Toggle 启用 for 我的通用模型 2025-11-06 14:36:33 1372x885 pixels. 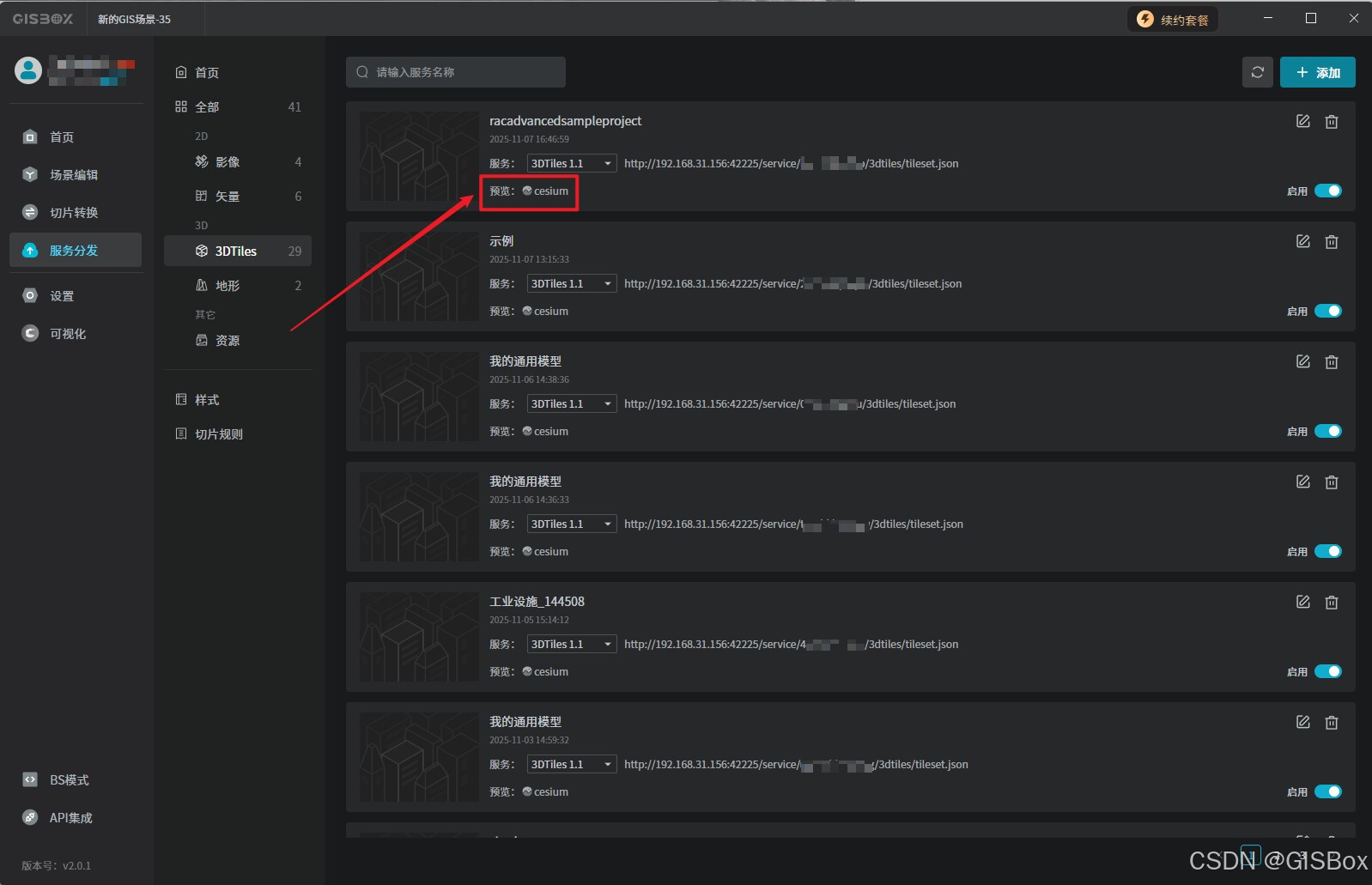point(1328,551)
